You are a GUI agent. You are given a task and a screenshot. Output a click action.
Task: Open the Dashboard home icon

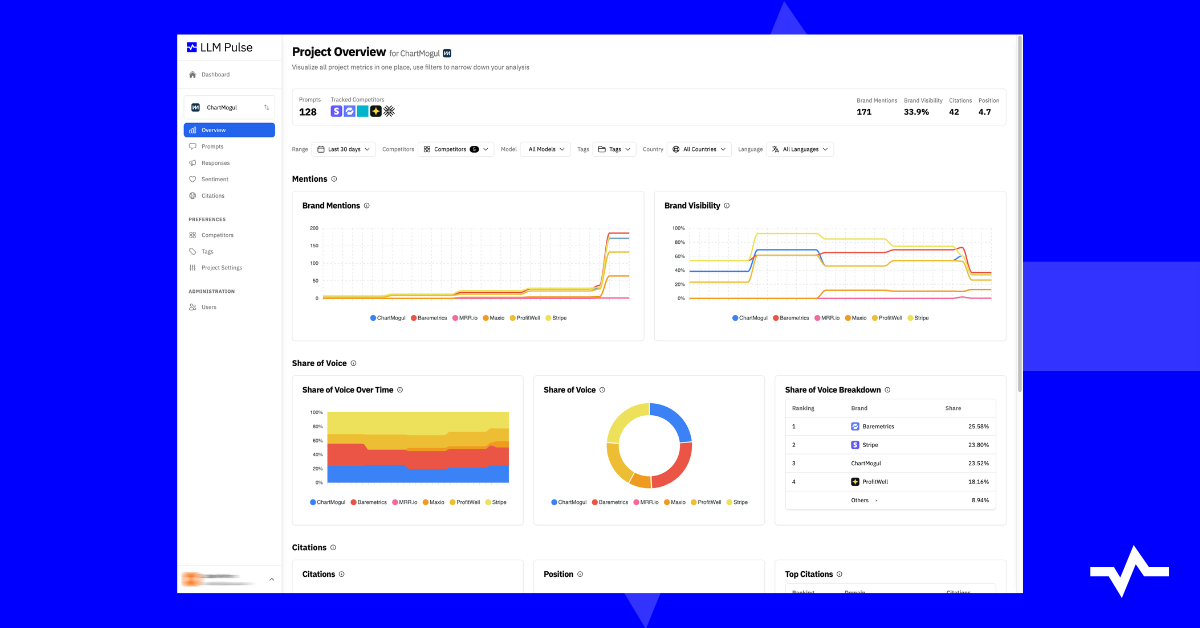tap(192, 74)
